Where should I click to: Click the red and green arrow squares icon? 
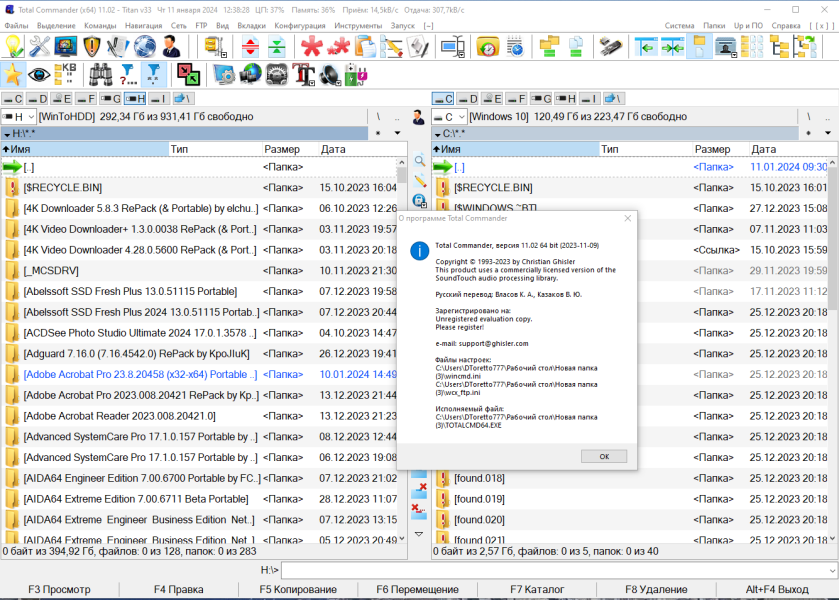pyautogui.click(x=188, y=74)
